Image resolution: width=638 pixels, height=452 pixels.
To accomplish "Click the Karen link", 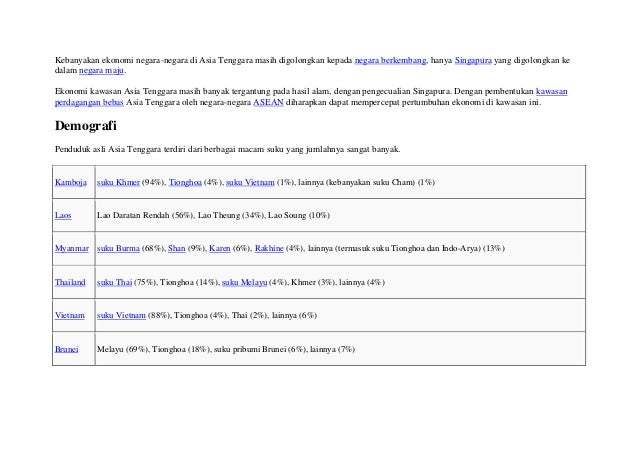I will click(220, 248).
